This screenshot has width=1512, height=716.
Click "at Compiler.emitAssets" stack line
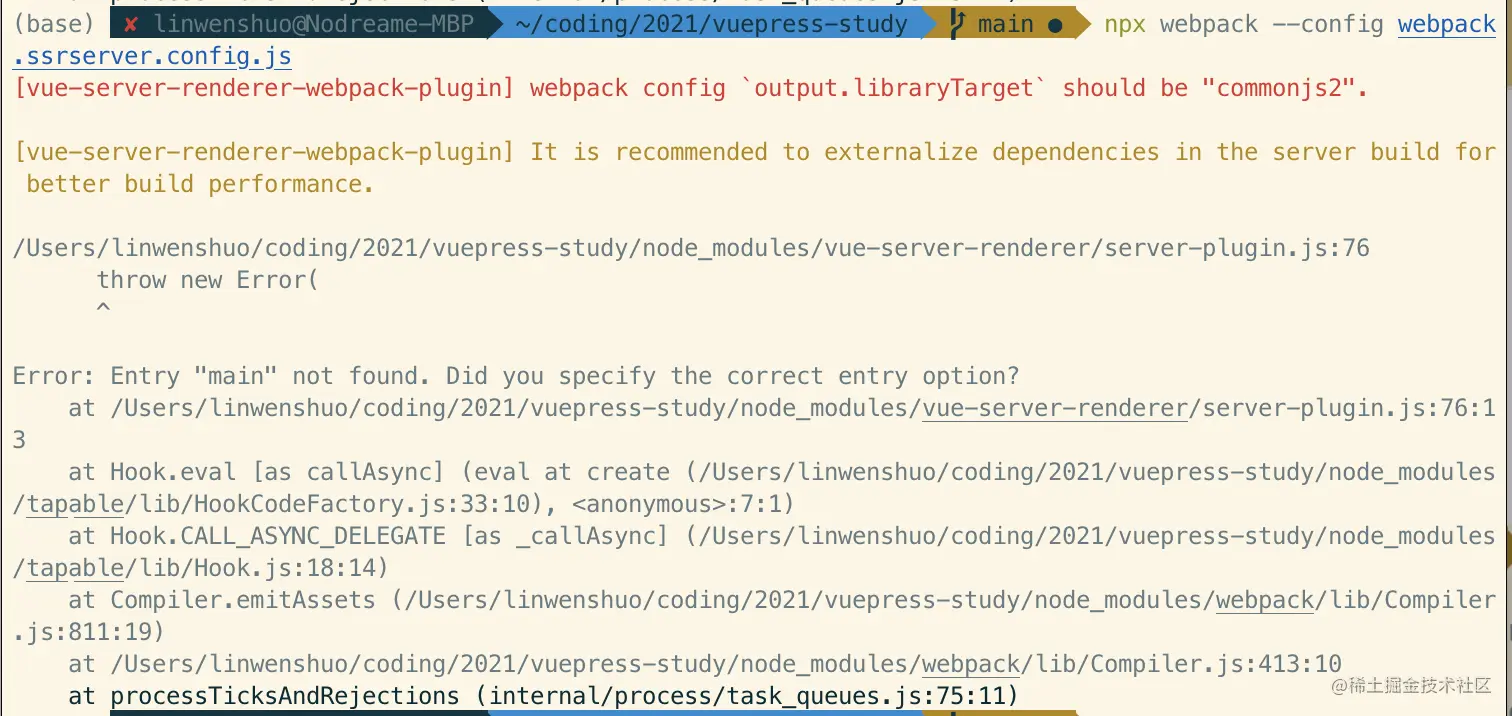pos(782,600)
